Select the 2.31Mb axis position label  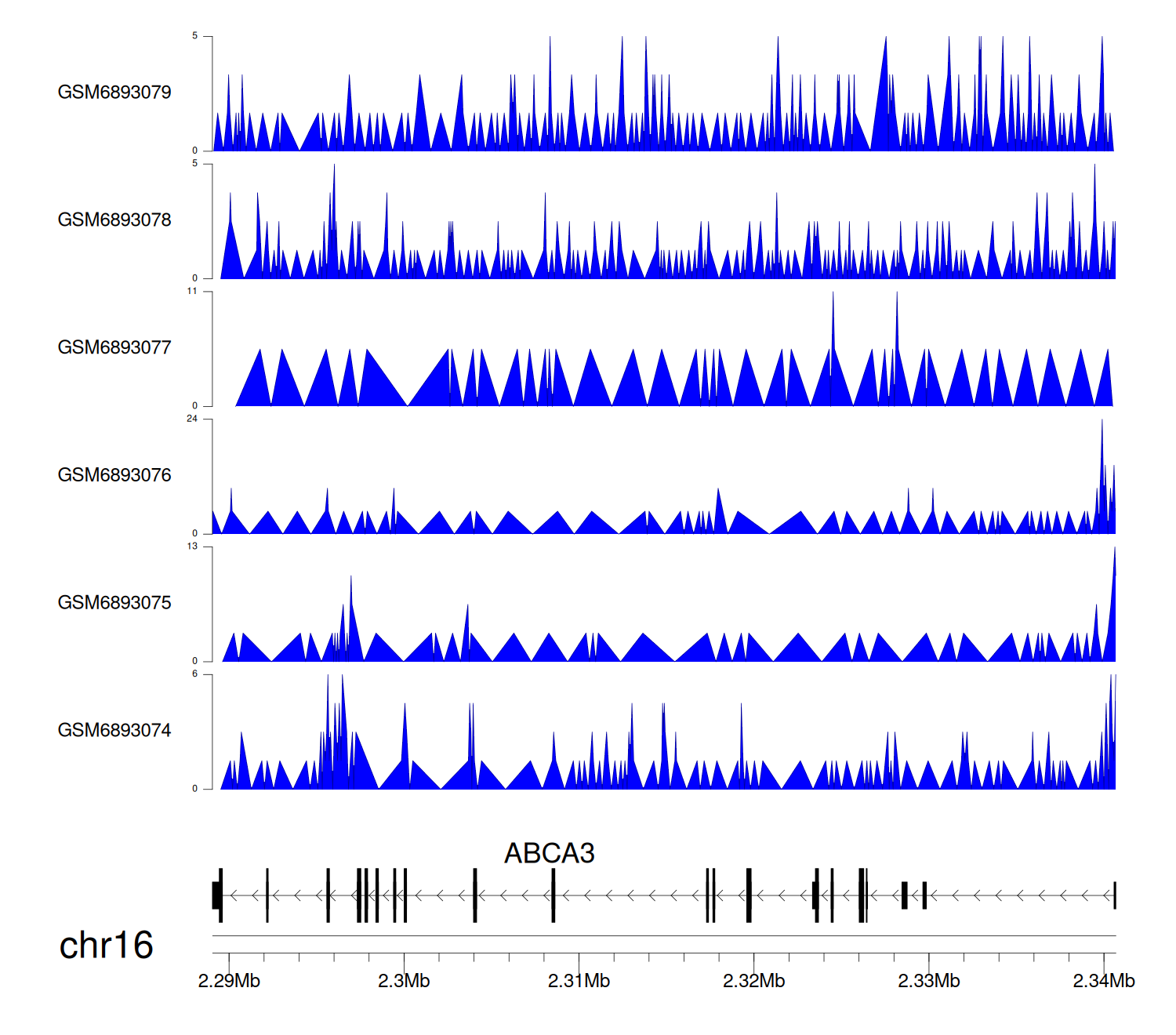(579, 981)
